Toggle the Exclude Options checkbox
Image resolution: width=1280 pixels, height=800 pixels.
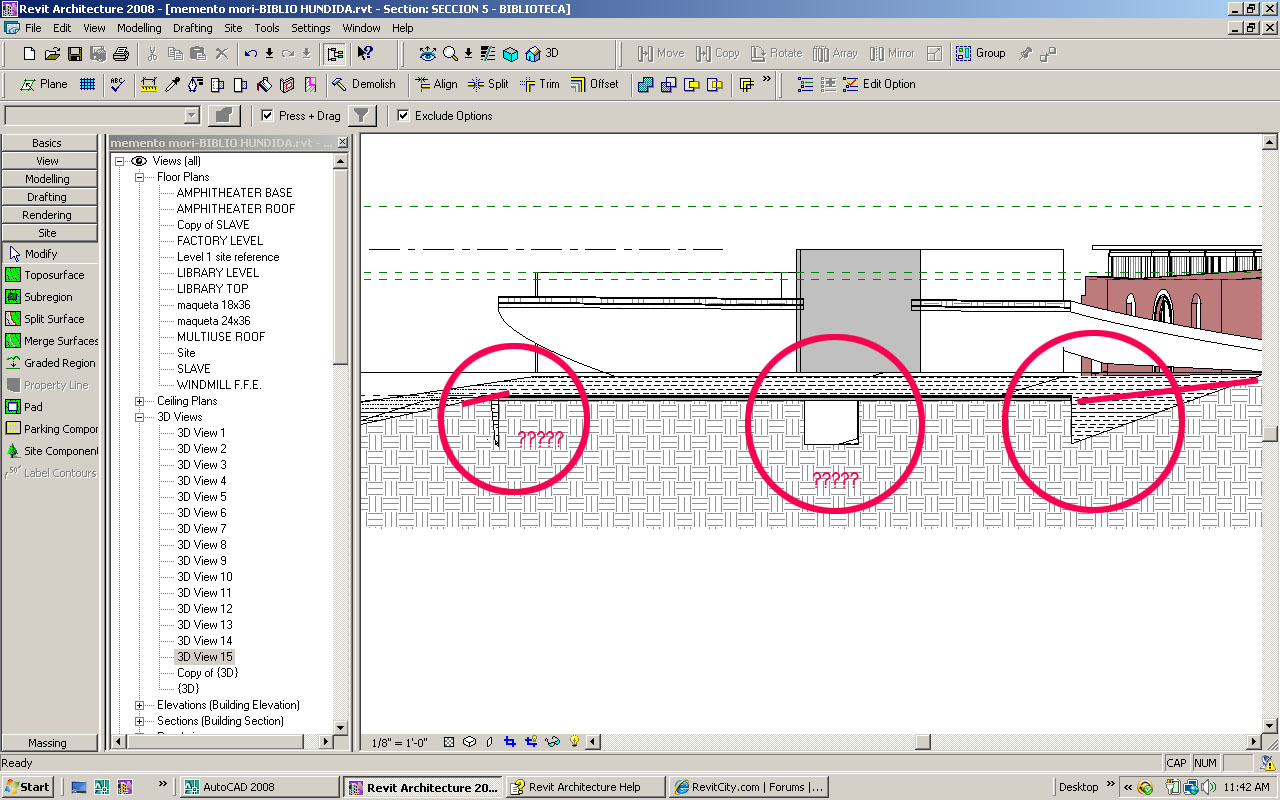tap(403, 116)
